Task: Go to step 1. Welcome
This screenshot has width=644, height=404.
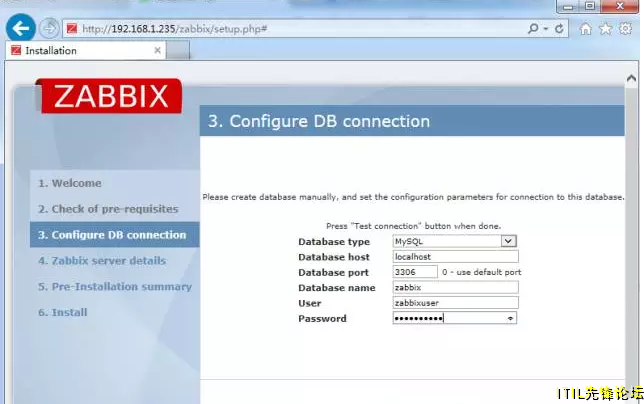Action: pos(70,183)
